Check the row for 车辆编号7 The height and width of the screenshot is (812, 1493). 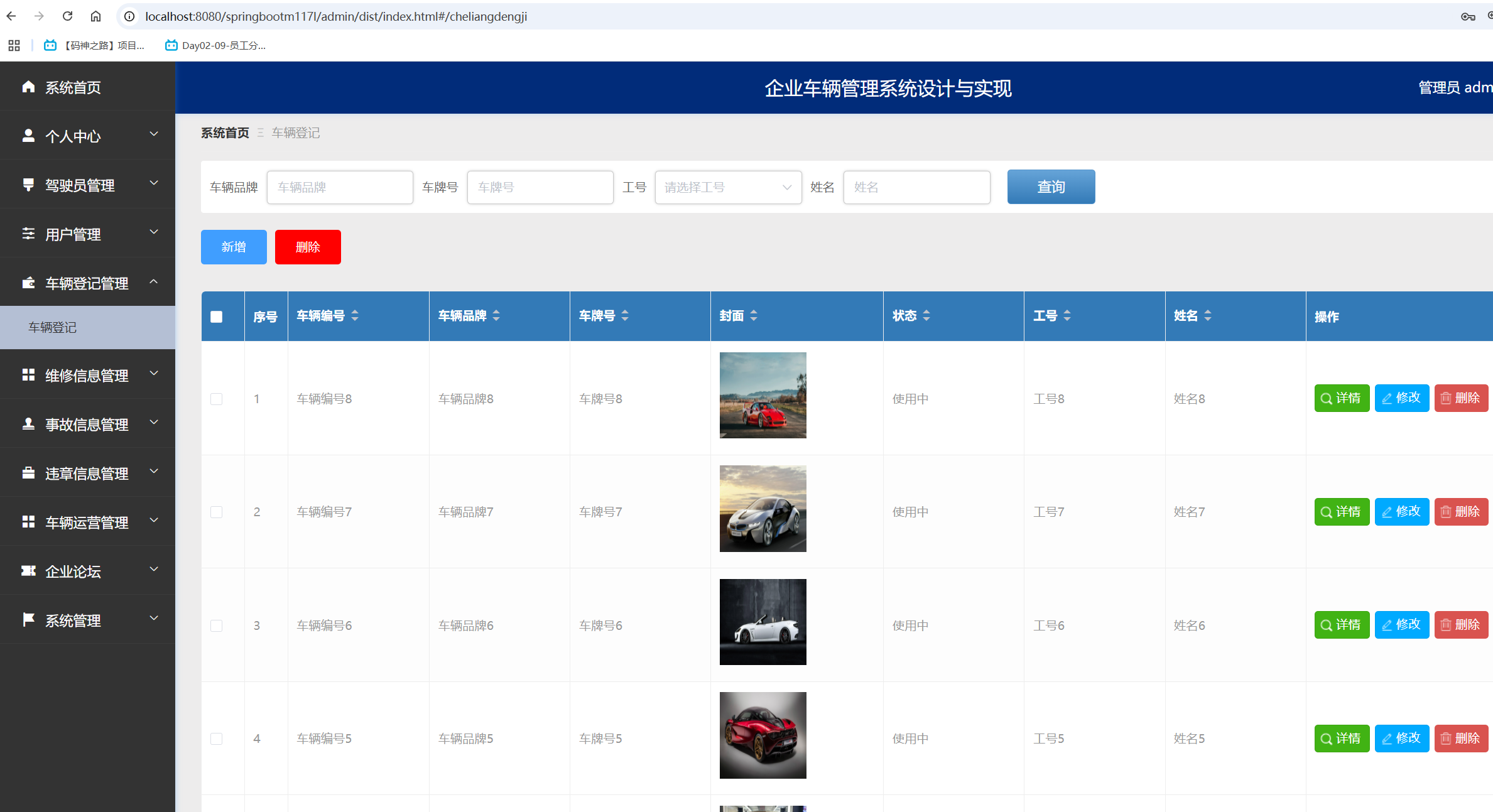(217, 512)
